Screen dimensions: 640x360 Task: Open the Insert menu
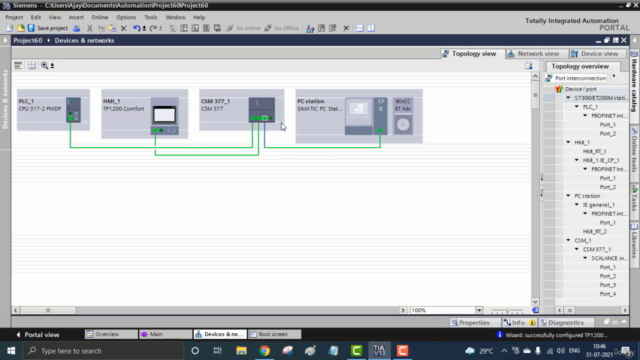click(76, 17)
